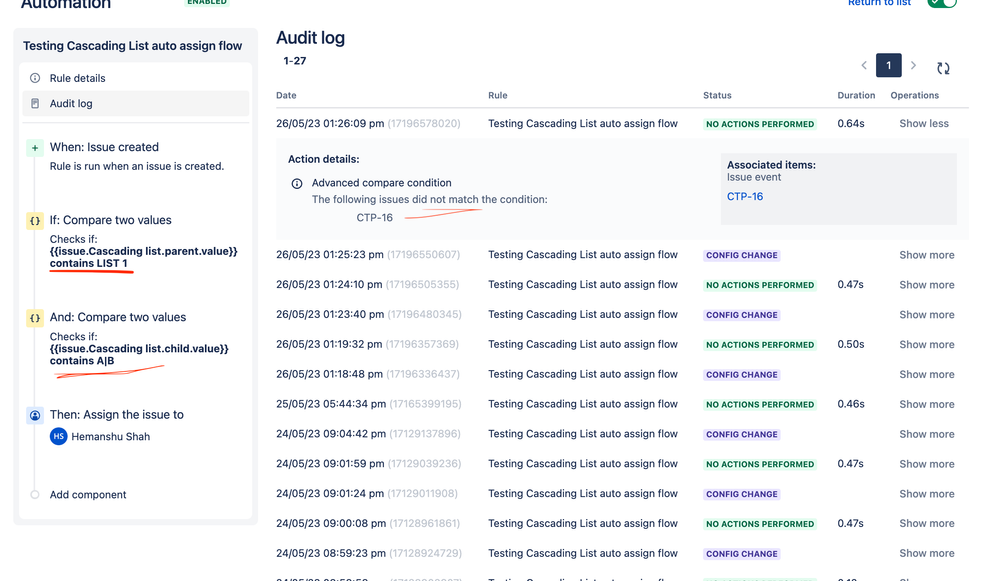The height and width of the screenshot is (581, 998).
Task: Click If: Compare two values braces icon
Action: click(x=35, y=221)
